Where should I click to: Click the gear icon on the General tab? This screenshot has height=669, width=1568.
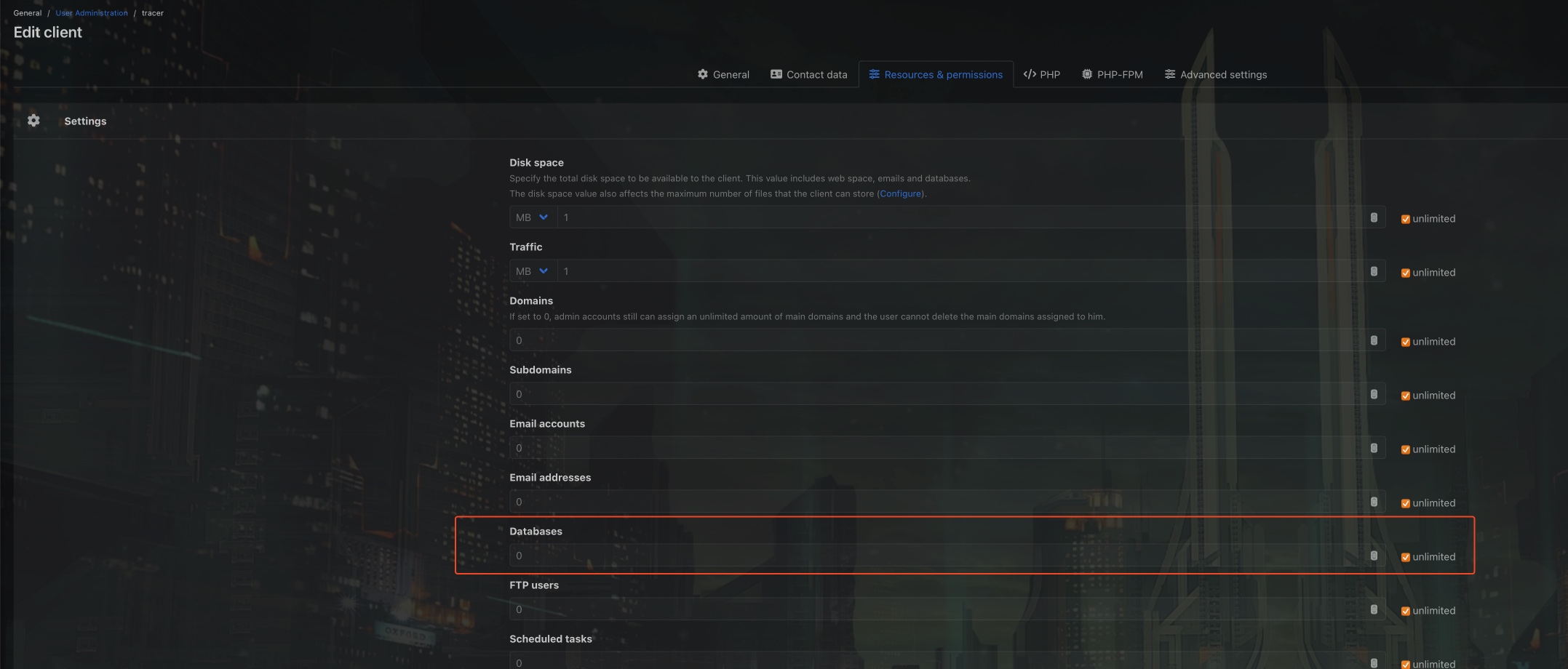[x=702, y=74]
